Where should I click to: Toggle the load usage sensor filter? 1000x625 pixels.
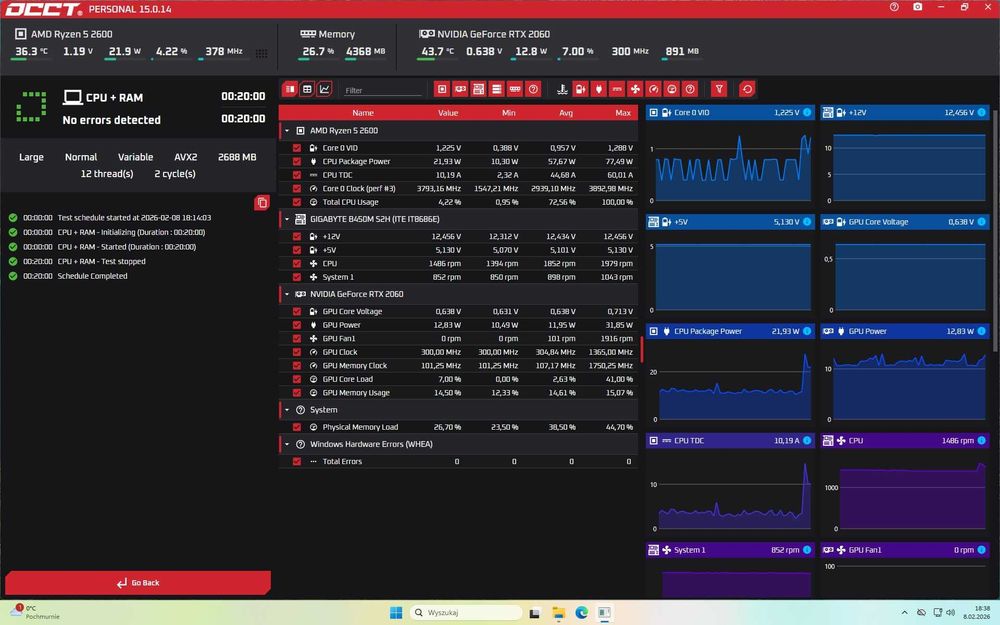click(671, 89)
